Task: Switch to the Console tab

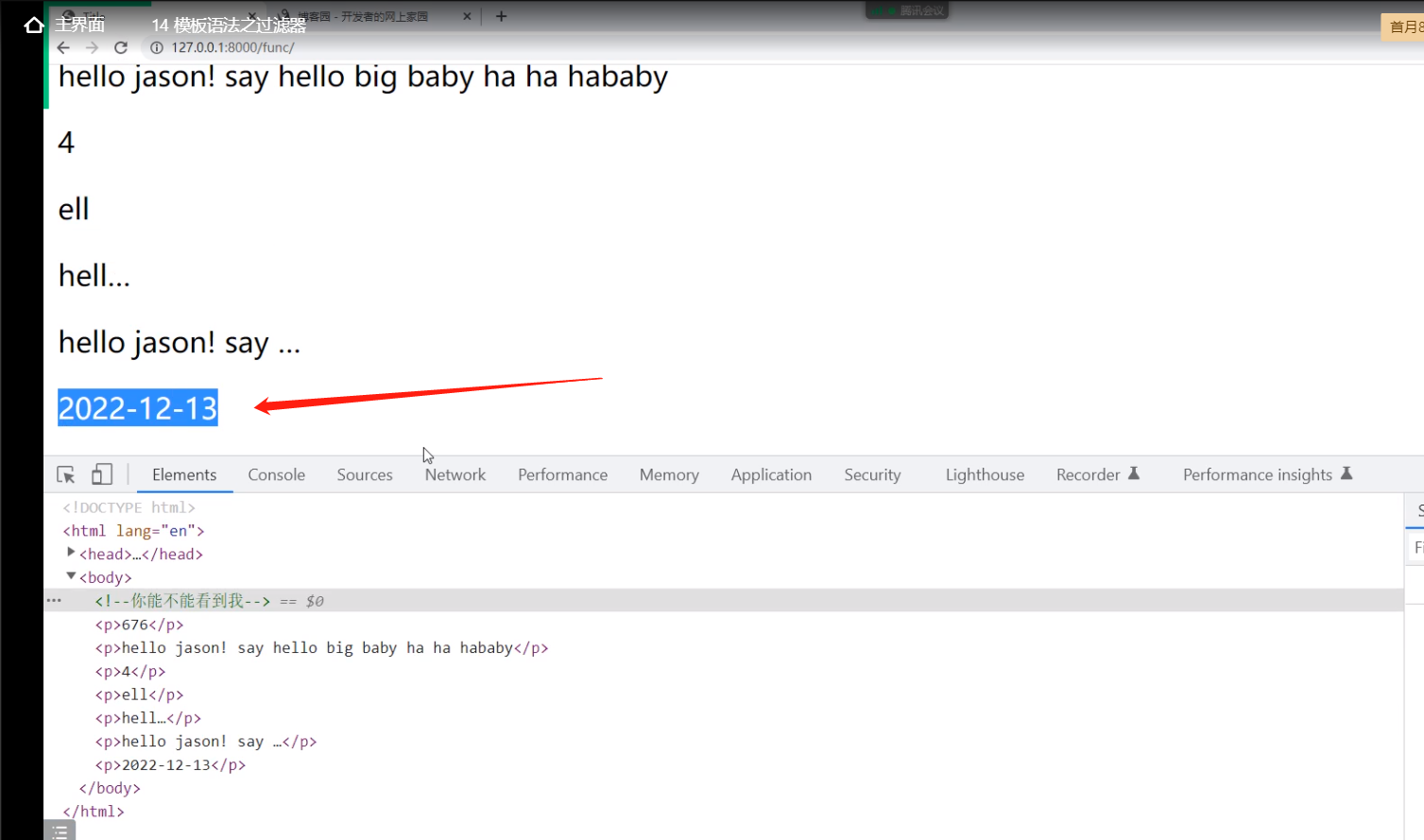Action: click(276, 474)
